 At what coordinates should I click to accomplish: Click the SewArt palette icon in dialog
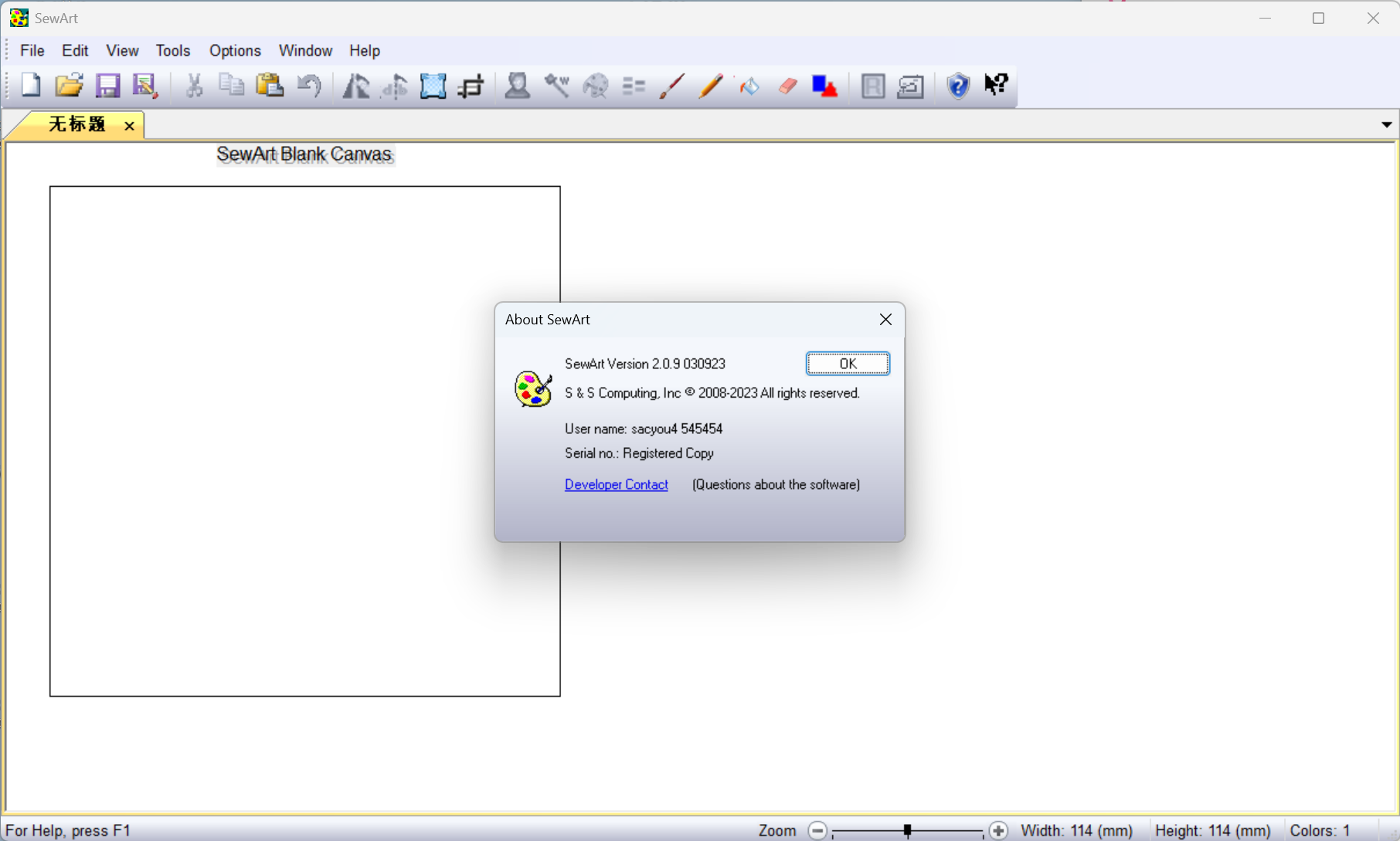(533, 388)
